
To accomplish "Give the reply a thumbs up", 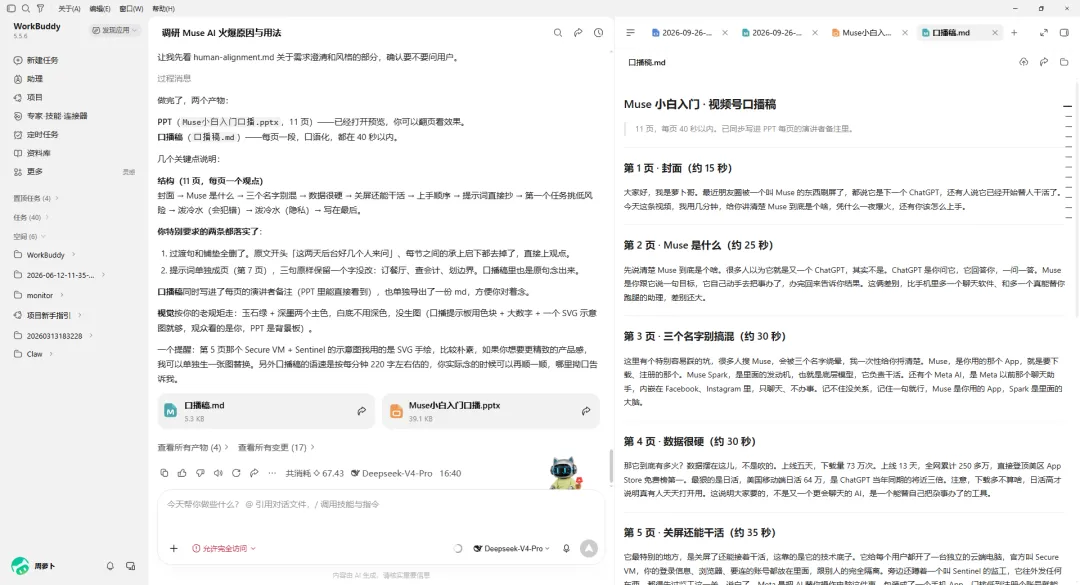I will tap(182, 473).
